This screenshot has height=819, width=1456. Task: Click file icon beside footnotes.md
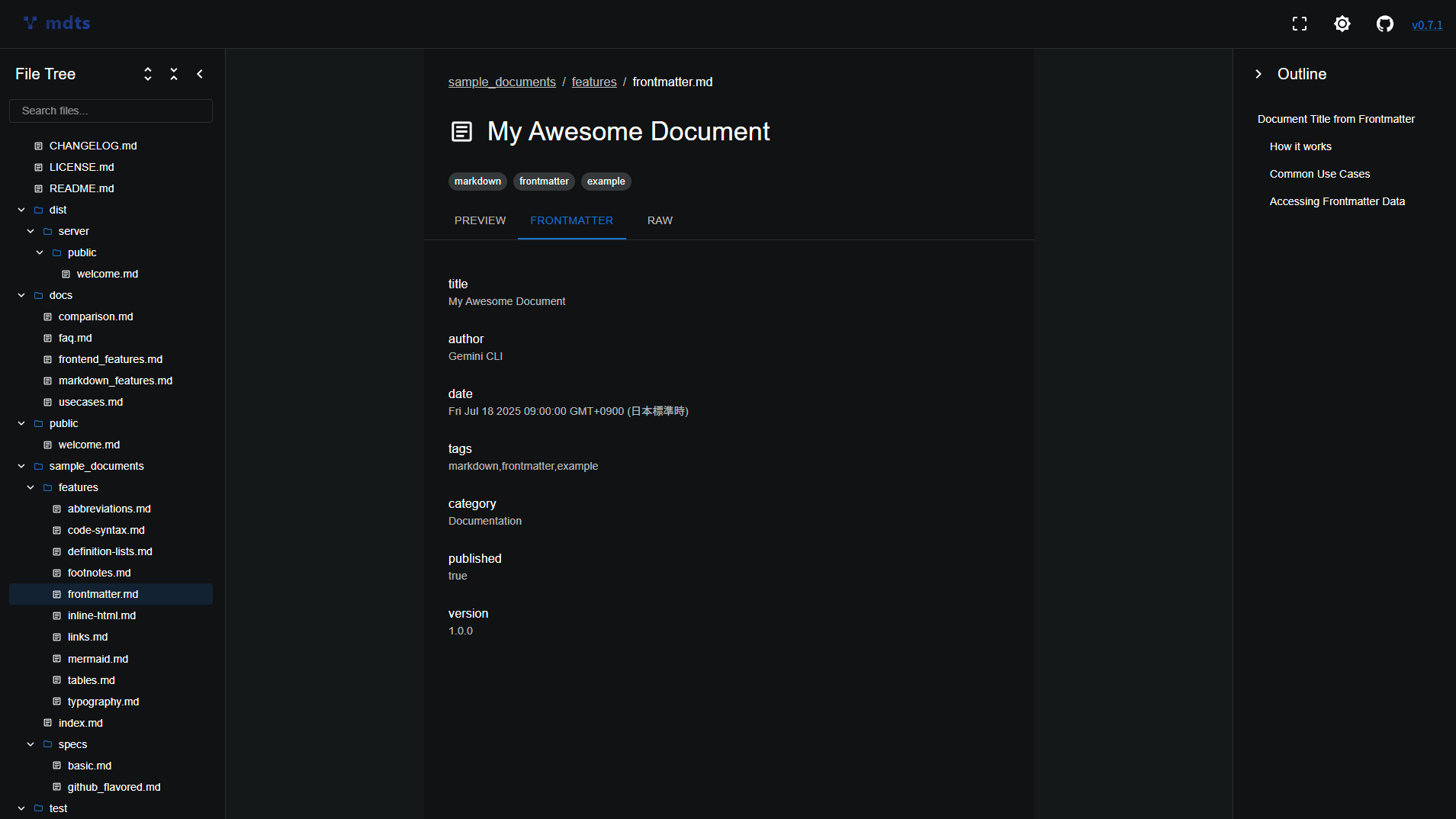[x=56, y=573]
